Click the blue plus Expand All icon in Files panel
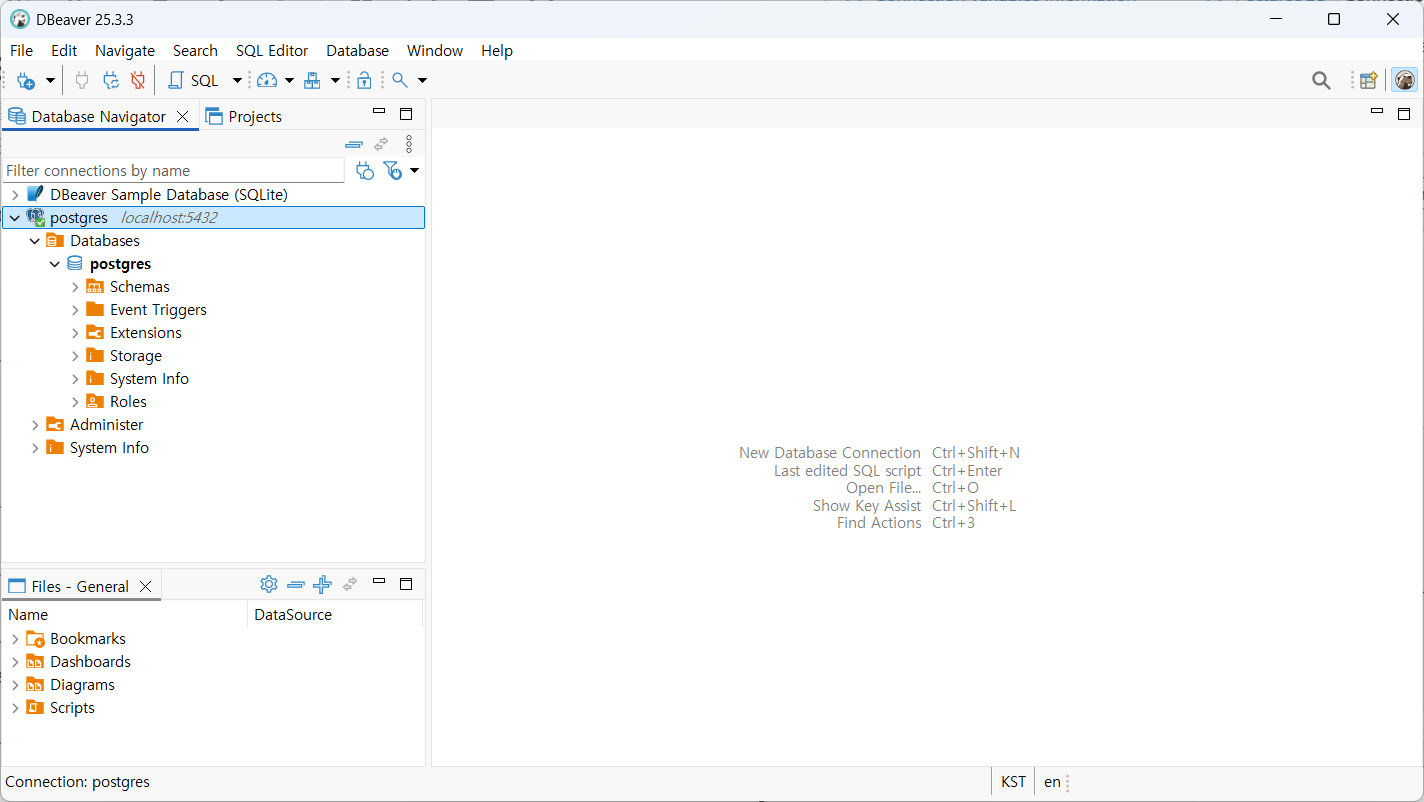 [322, 584]
